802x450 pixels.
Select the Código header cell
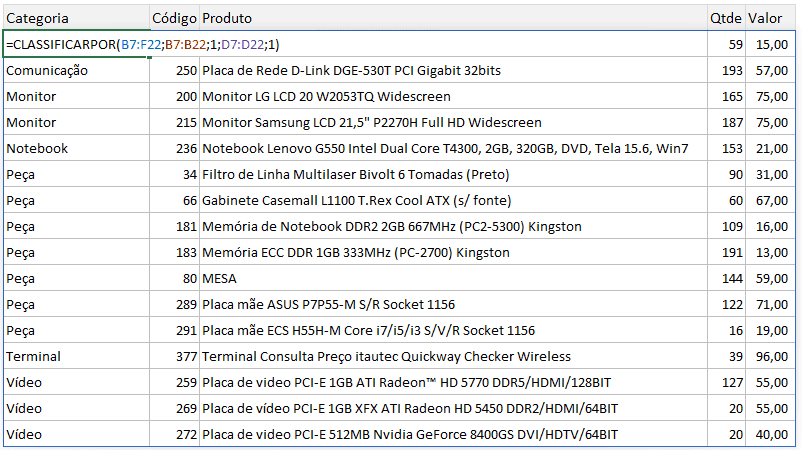(x=174, y=18)
